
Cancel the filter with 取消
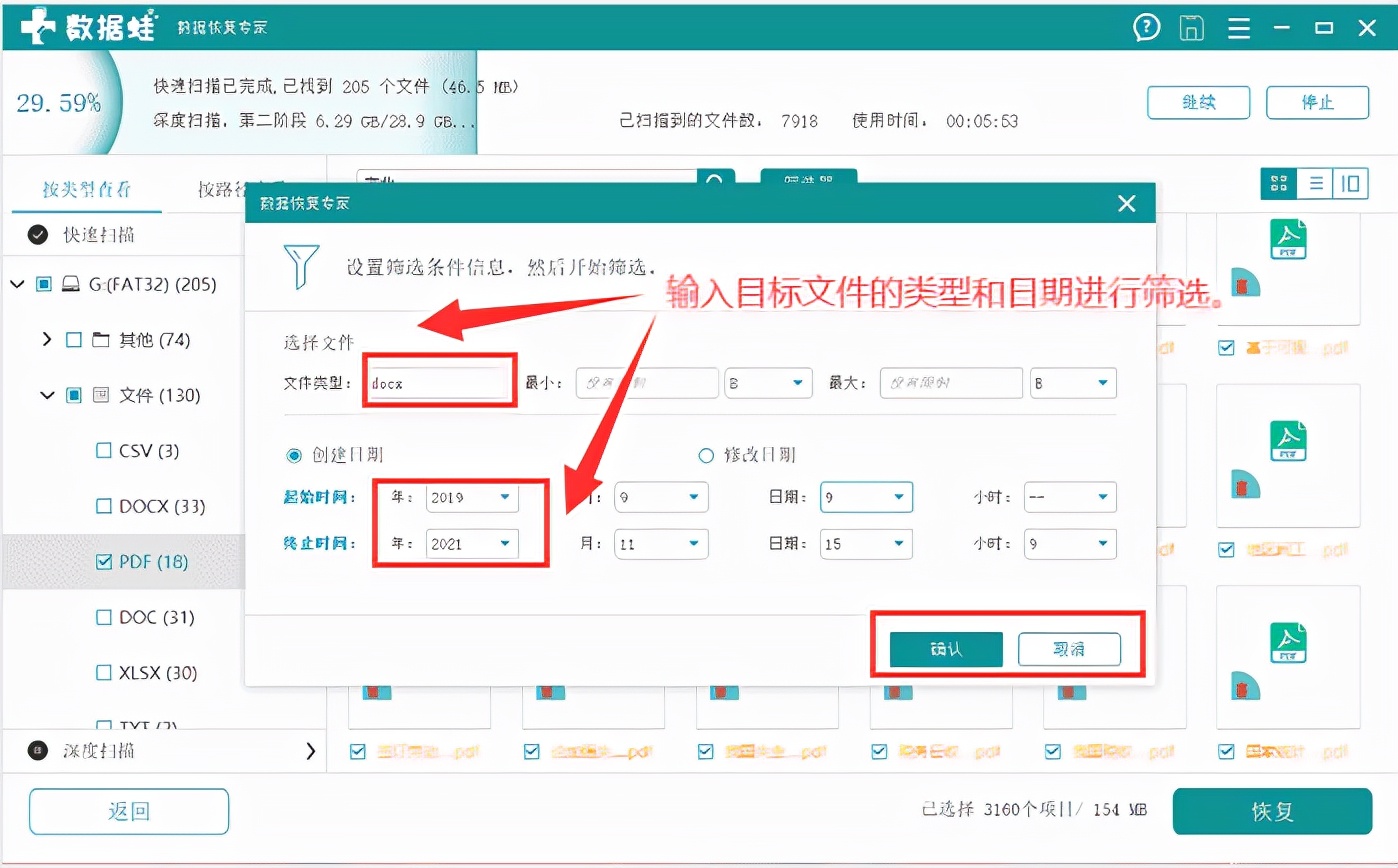point(1069,649)
